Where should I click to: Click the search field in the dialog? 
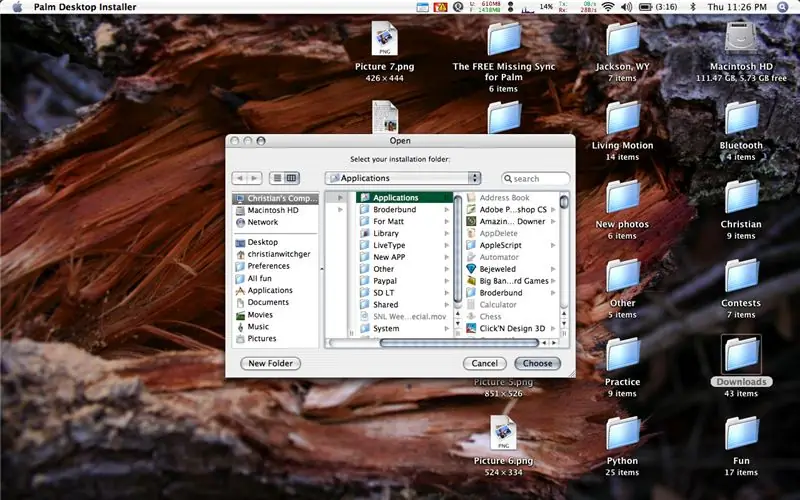pyautogui.click(x=536, y=179)
